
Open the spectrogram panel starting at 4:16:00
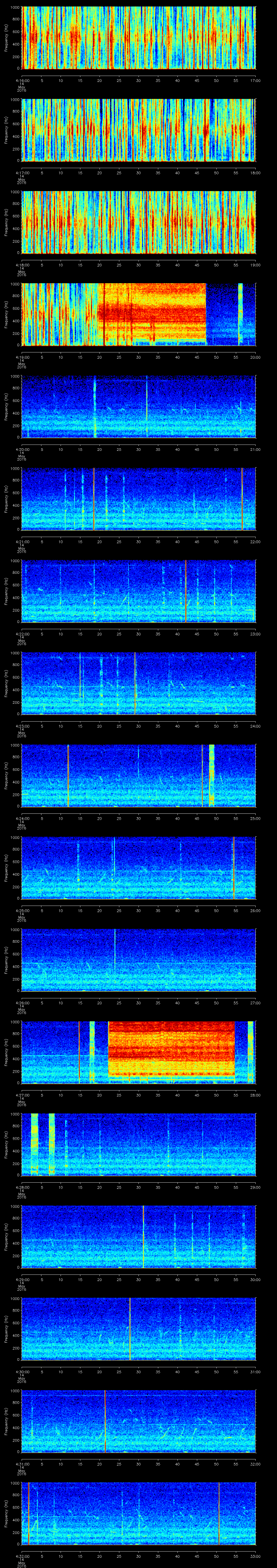138,38
